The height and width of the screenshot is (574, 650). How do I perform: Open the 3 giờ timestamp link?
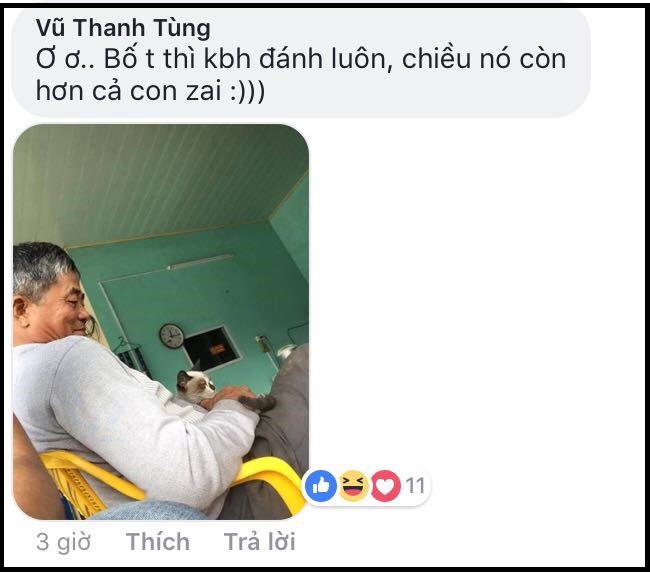tap(63, 542)
